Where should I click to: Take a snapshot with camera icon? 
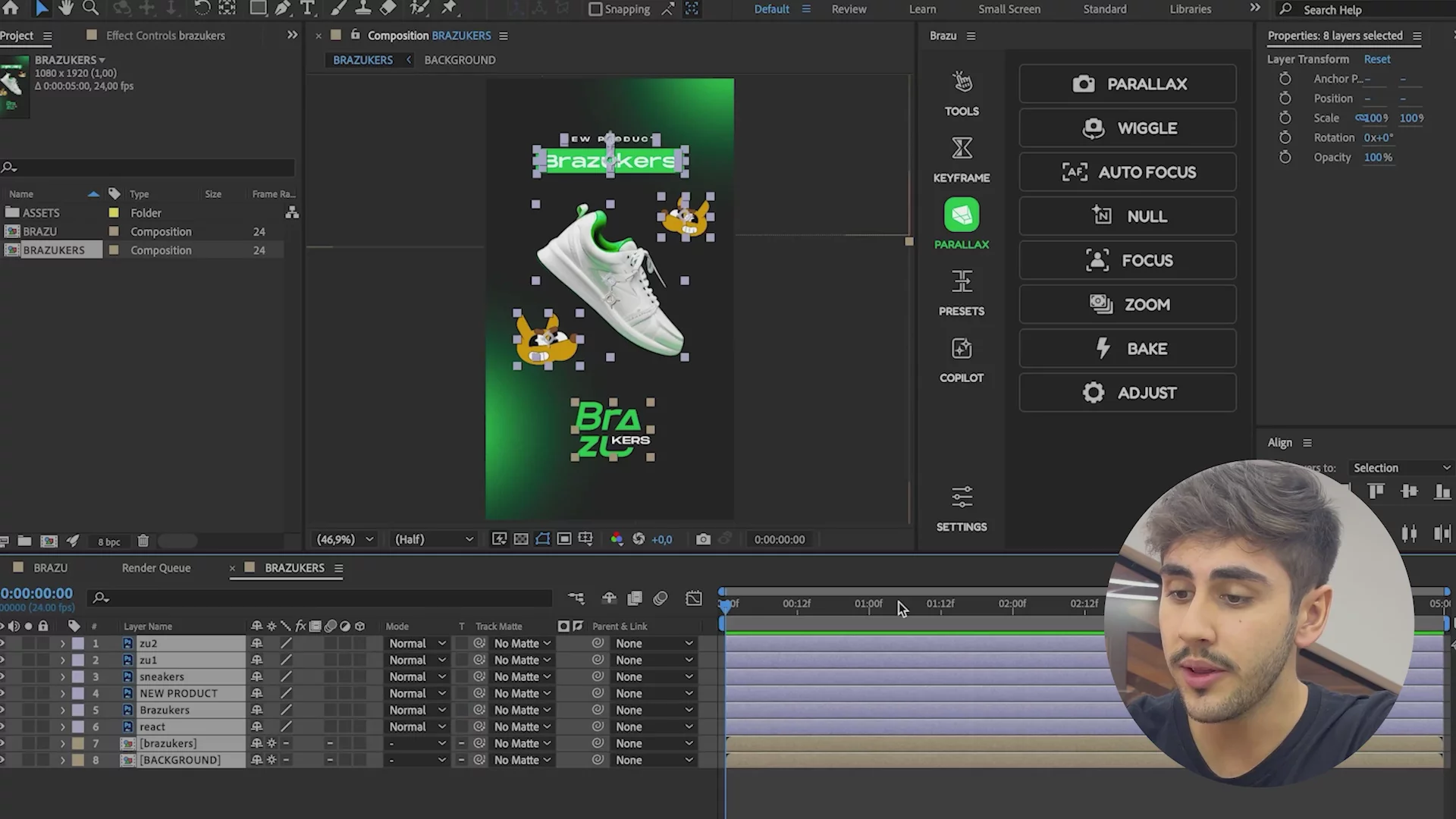pyautogui.click(x=703, y=539)
